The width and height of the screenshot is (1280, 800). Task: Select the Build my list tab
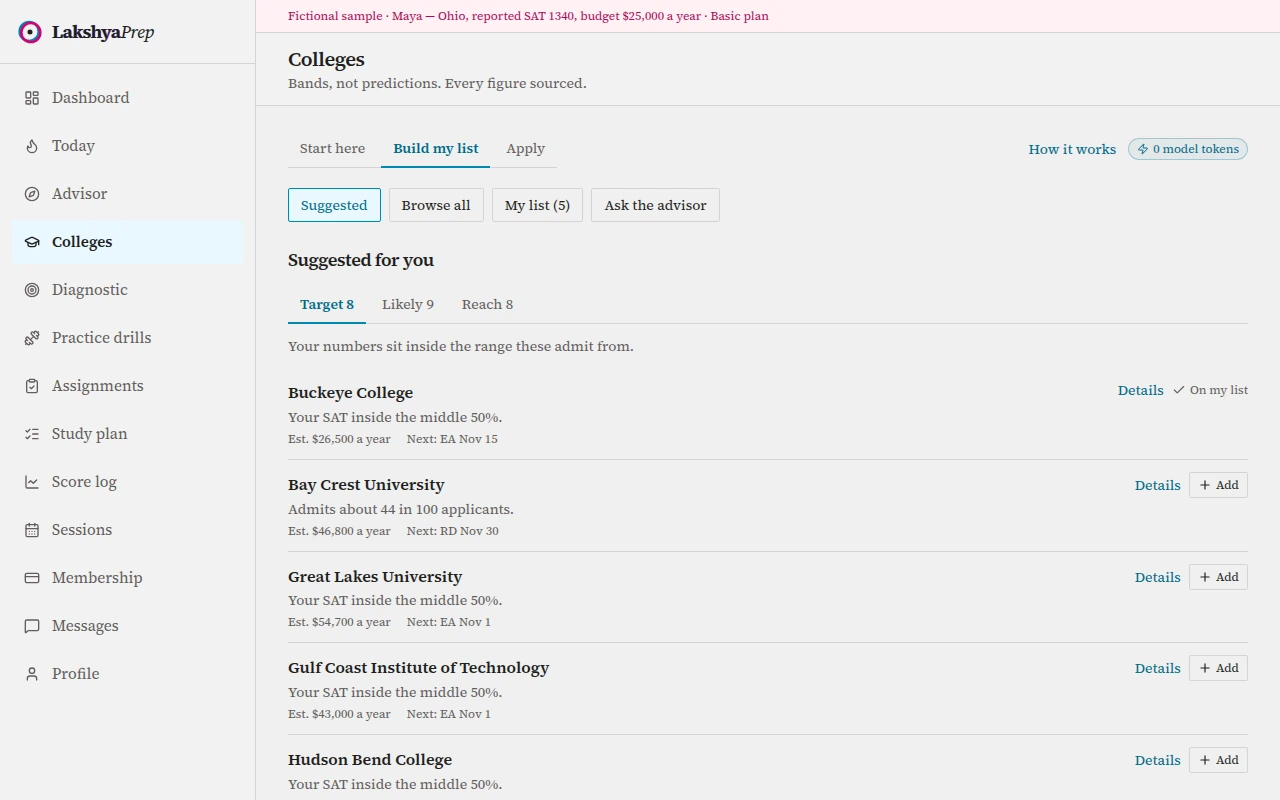coord(436,148)
